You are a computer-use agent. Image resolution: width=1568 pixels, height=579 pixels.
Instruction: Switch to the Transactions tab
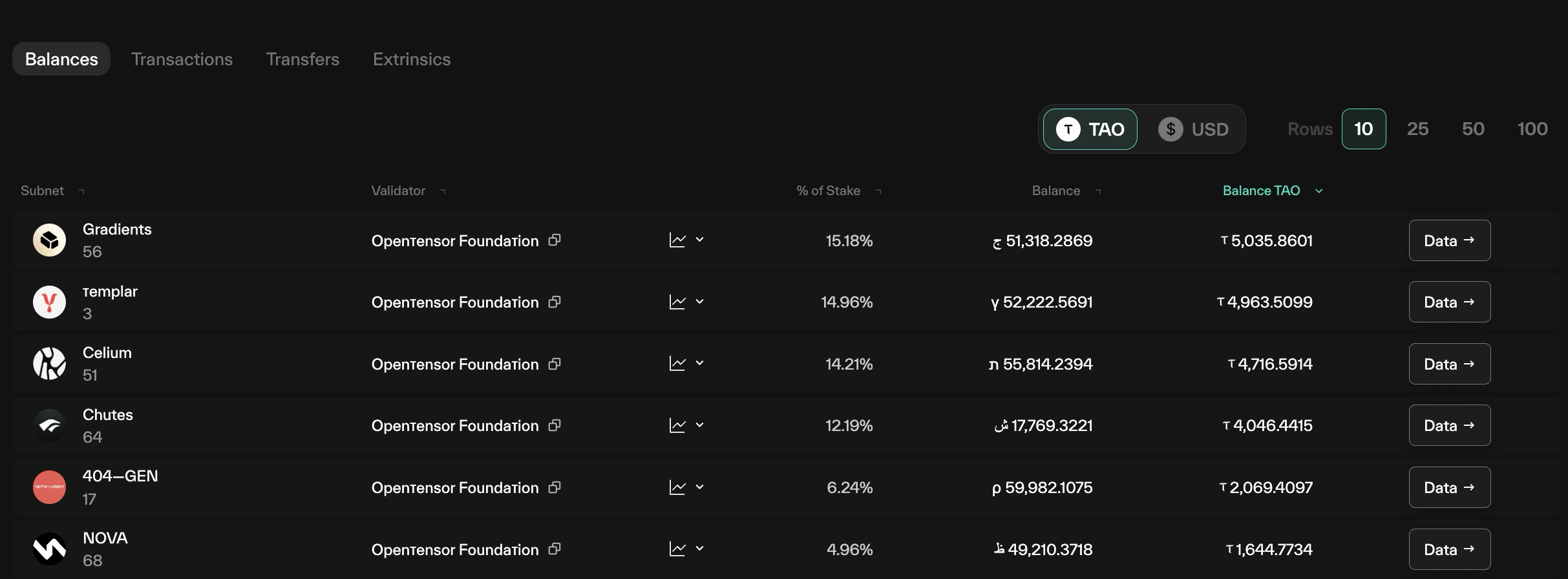pyautogui.click(x=182, y=59)
